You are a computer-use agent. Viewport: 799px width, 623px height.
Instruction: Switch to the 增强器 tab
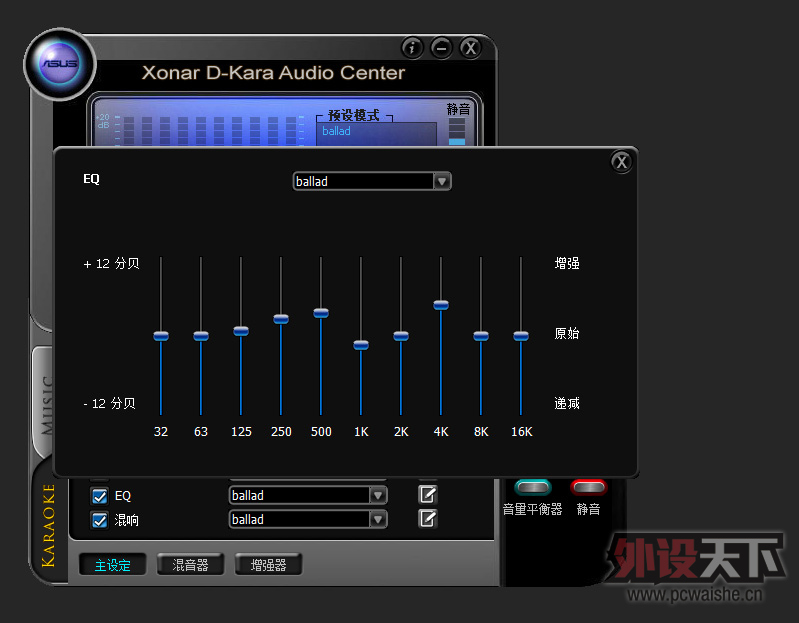tap(269, 565)
